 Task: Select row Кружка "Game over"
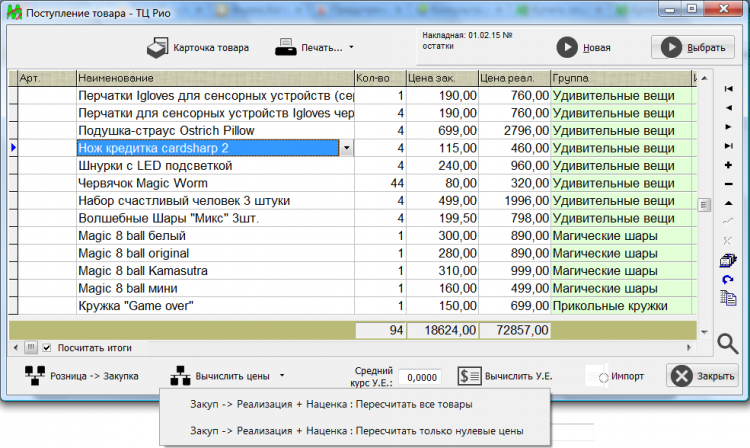click(x=353, y=306)
